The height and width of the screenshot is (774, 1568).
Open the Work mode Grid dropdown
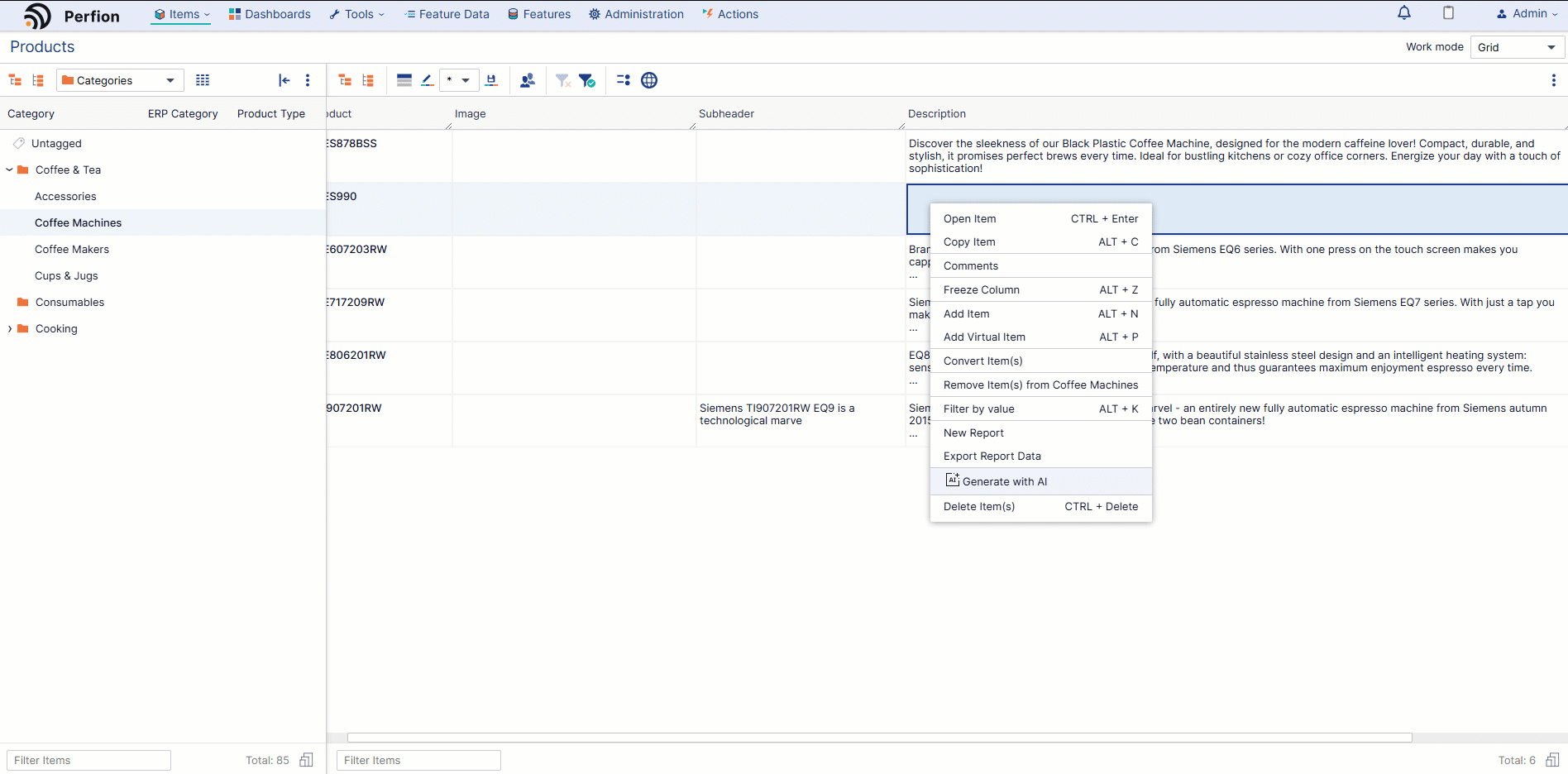click(x=1518, y=47)
